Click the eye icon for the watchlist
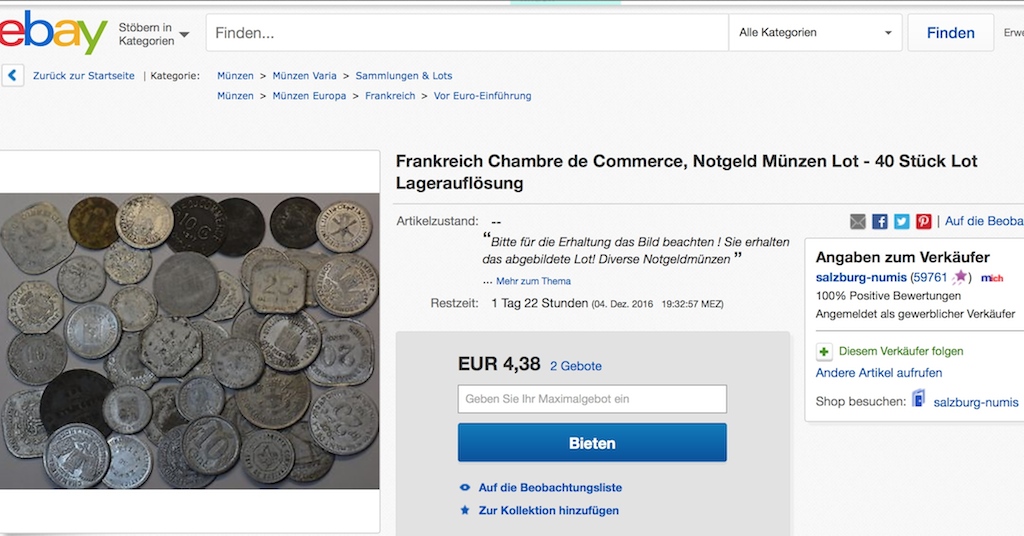 tap(465, 488)
